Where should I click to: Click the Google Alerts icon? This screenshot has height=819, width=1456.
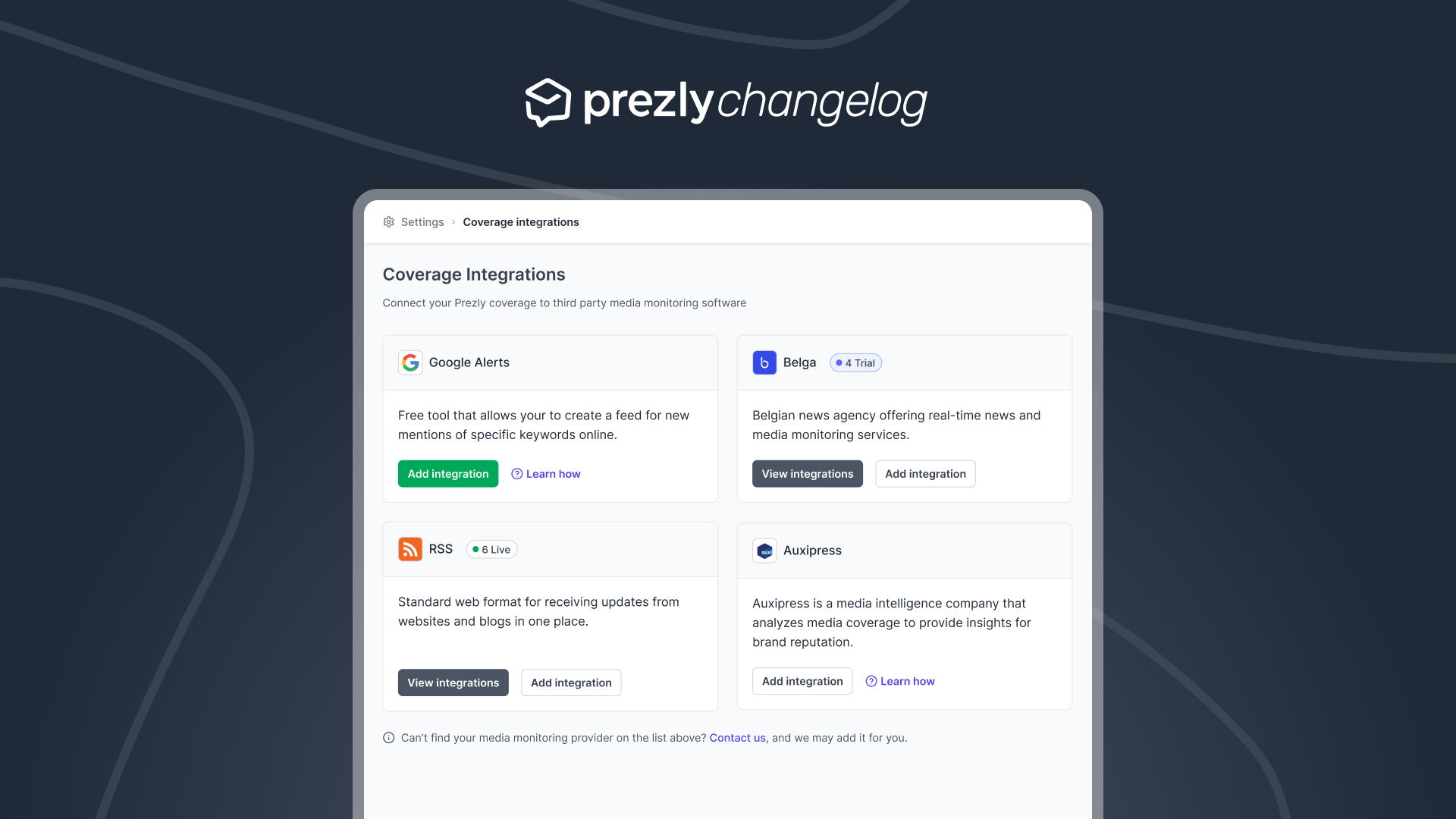410,362
